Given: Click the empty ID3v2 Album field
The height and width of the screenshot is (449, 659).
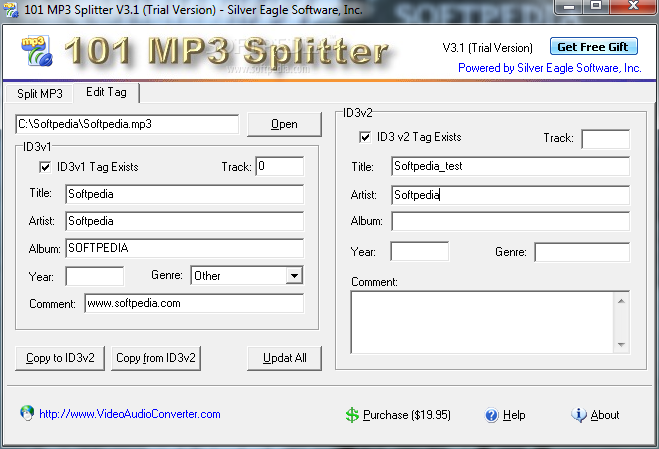Looking at the screenshot, I should [510, 221].
